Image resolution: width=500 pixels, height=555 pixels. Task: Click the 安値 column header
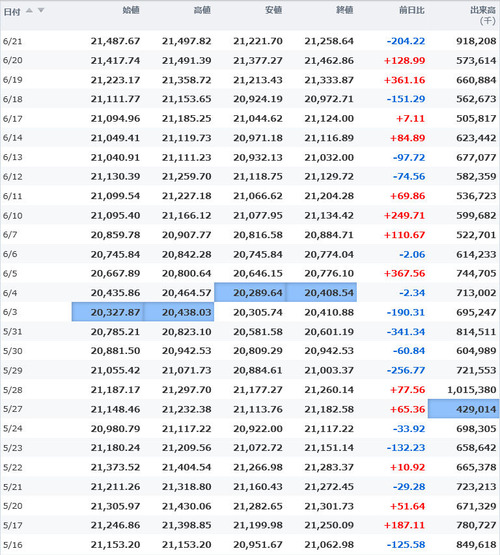point(274,10)
